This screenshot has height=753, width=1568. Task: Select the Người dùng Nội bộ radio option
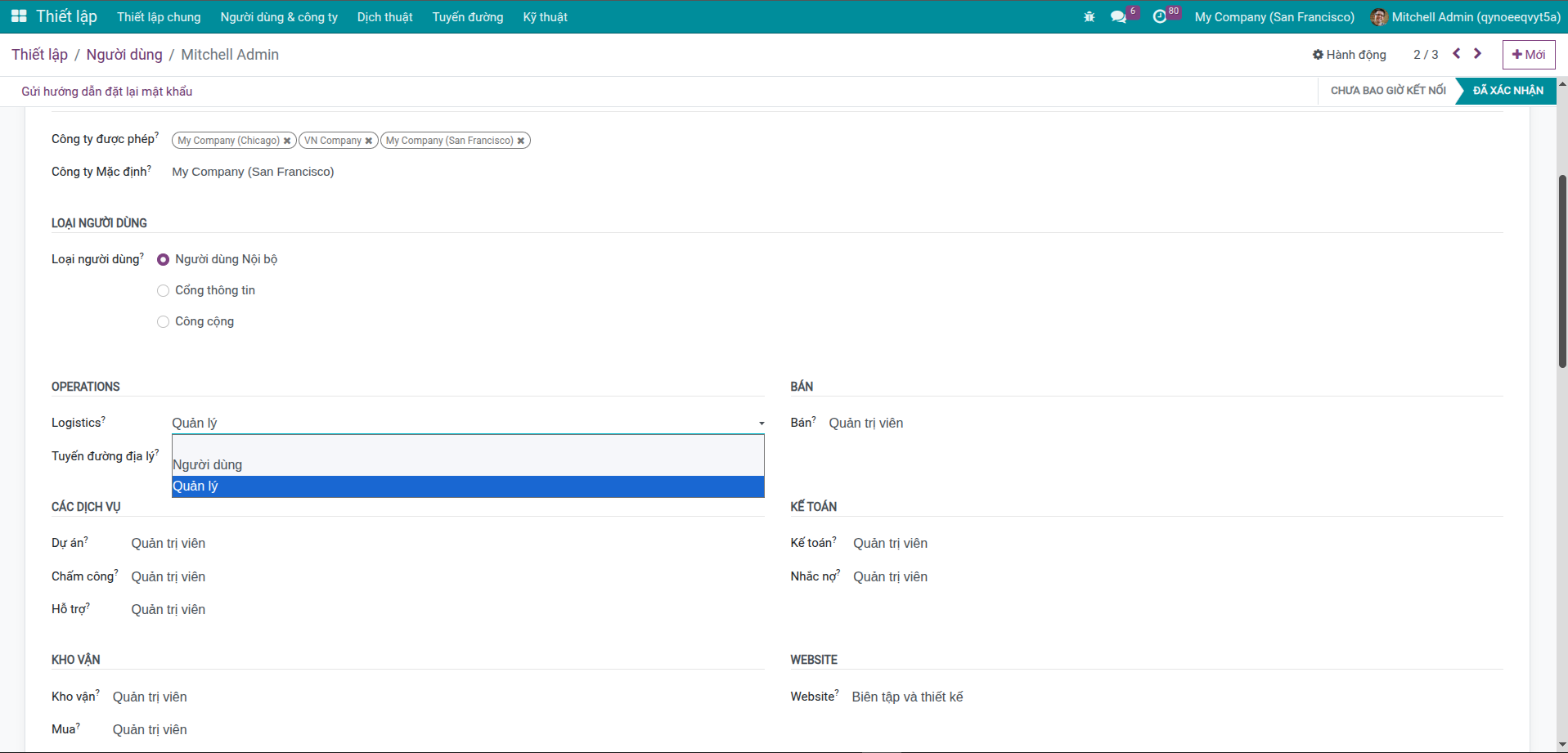pyautogui.click(x=164, y=259)
